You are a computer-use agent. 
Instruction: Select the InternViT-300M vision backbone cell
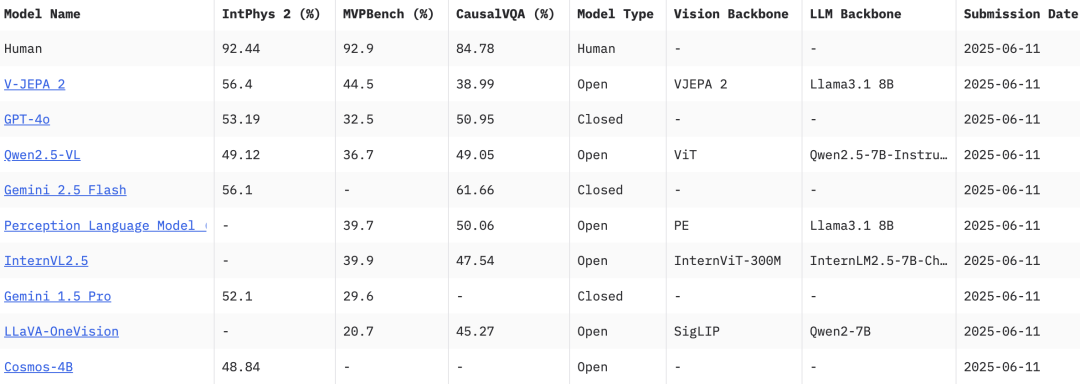(x=728, y=261)
